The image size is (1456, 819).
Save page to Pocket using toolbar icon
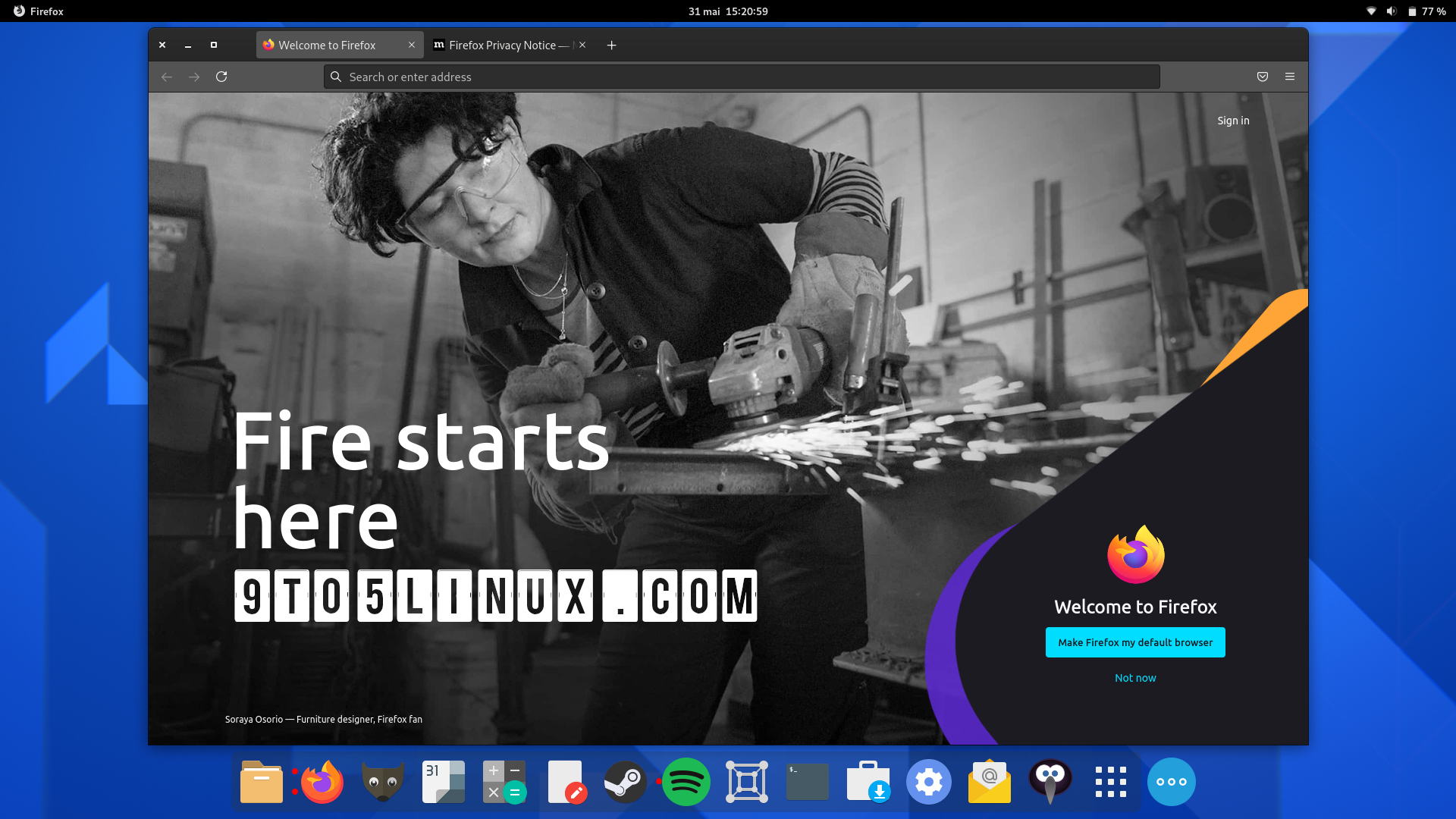[1262, 77]
